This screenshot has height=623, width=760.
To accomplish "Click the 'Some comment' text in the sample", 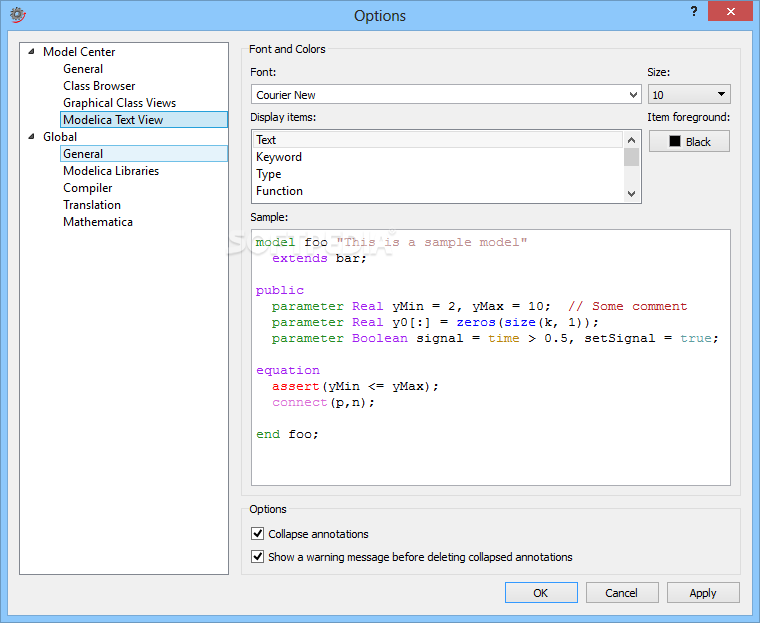I will [639, 306].
